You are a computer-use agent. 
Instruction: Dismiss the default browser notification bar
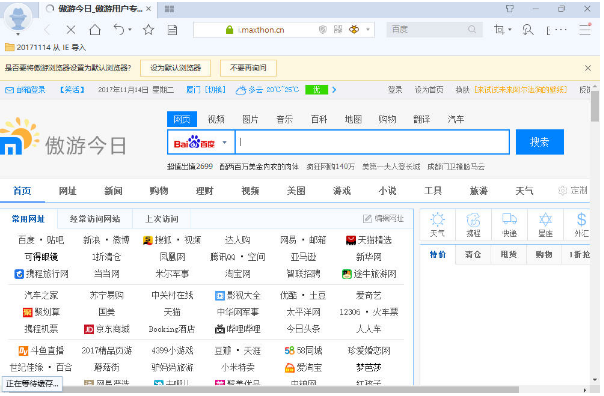(587, 68)
